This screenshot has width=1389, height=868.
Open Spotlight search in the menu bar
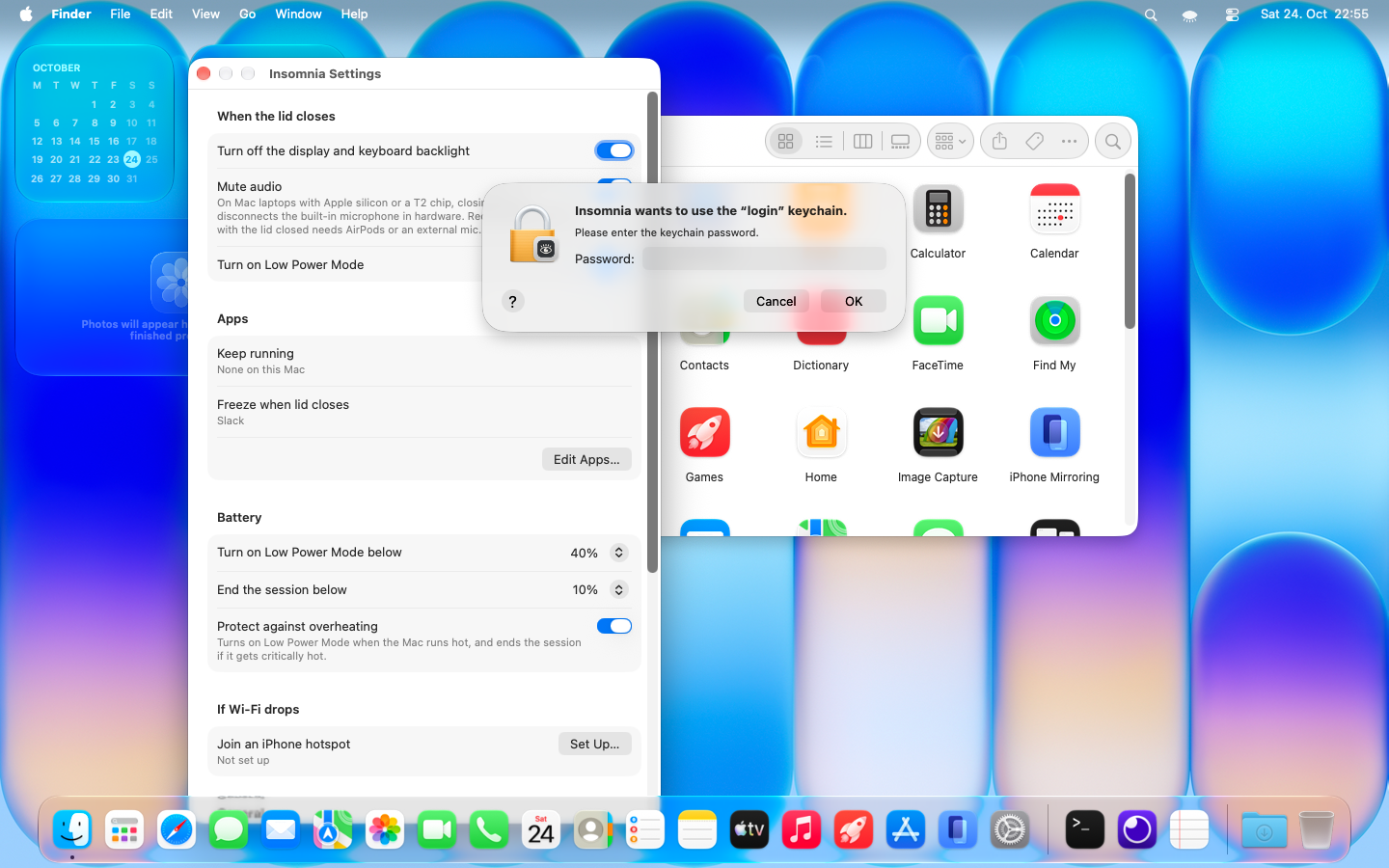pos(1151,14)
